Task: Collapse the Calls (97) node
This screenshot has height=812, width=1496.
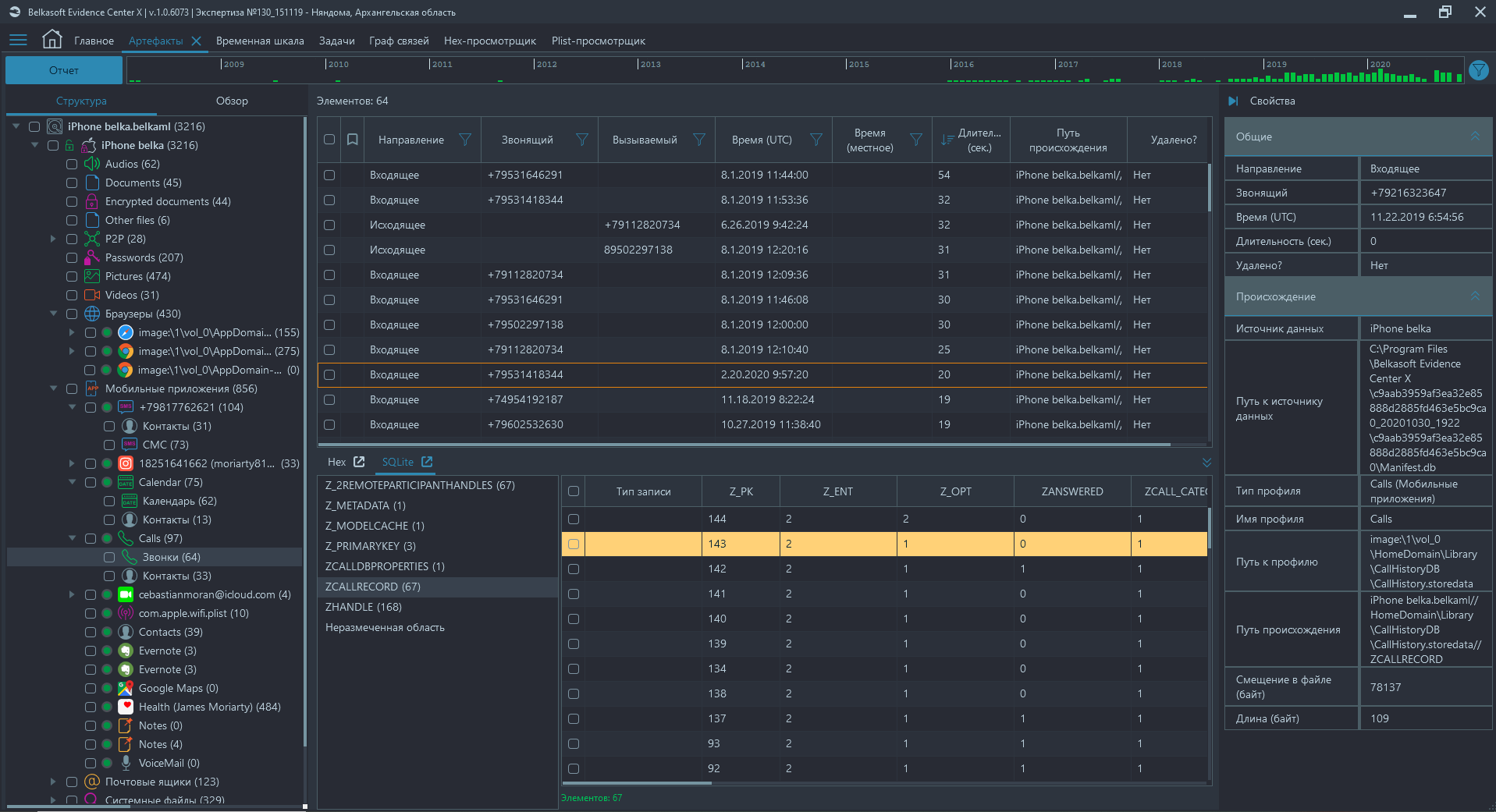Action: coord(72,538)
